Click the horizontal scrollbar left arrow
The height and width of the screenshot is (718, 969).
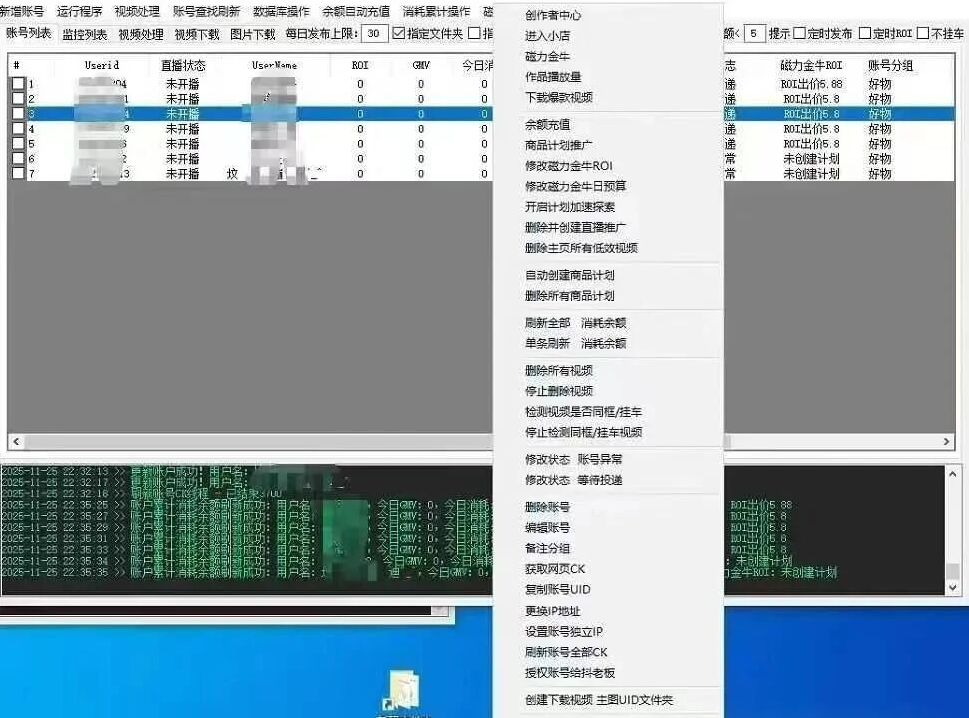coord(16,442)
